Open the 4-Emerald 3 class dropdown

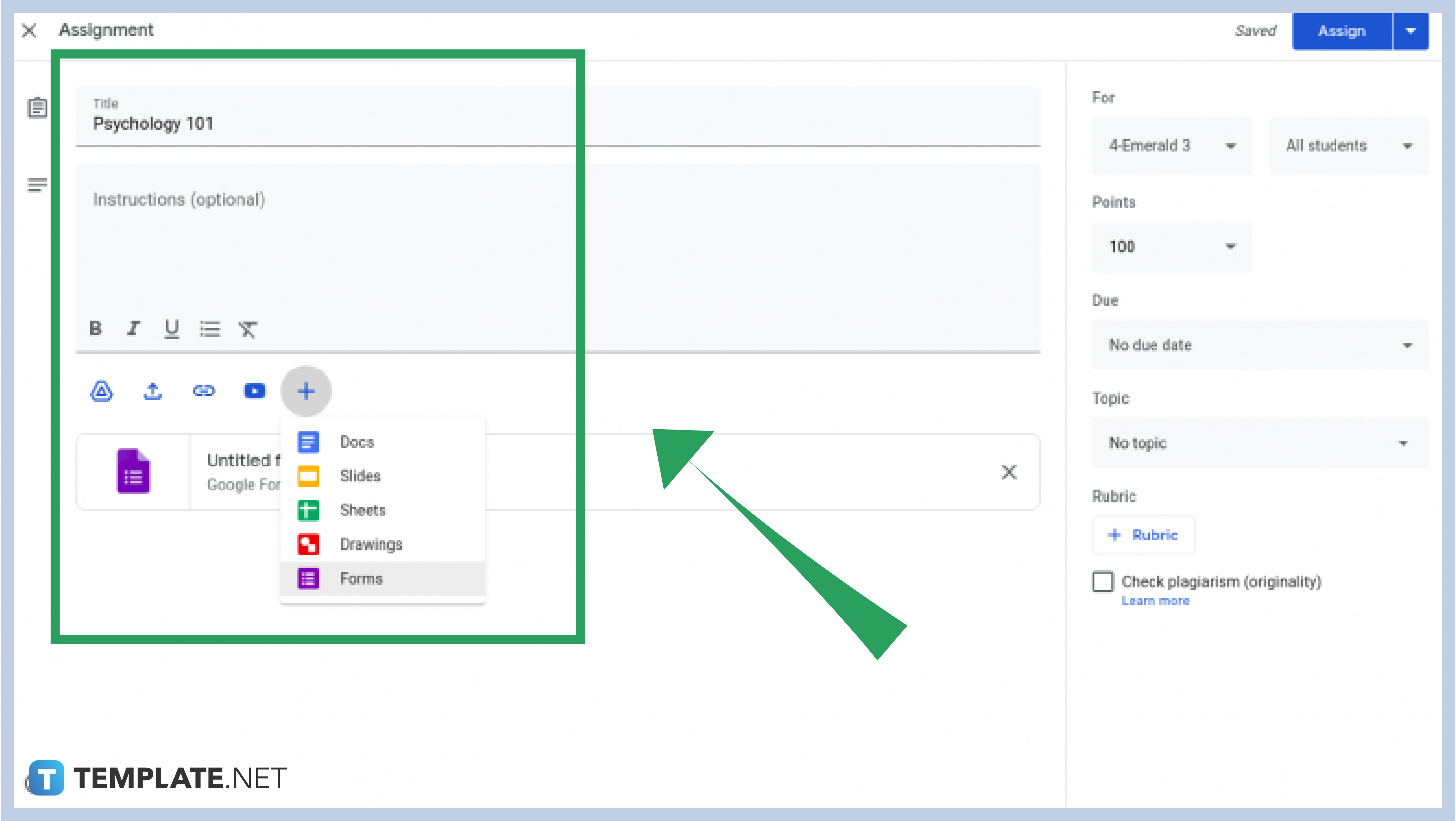(1172, 146)
